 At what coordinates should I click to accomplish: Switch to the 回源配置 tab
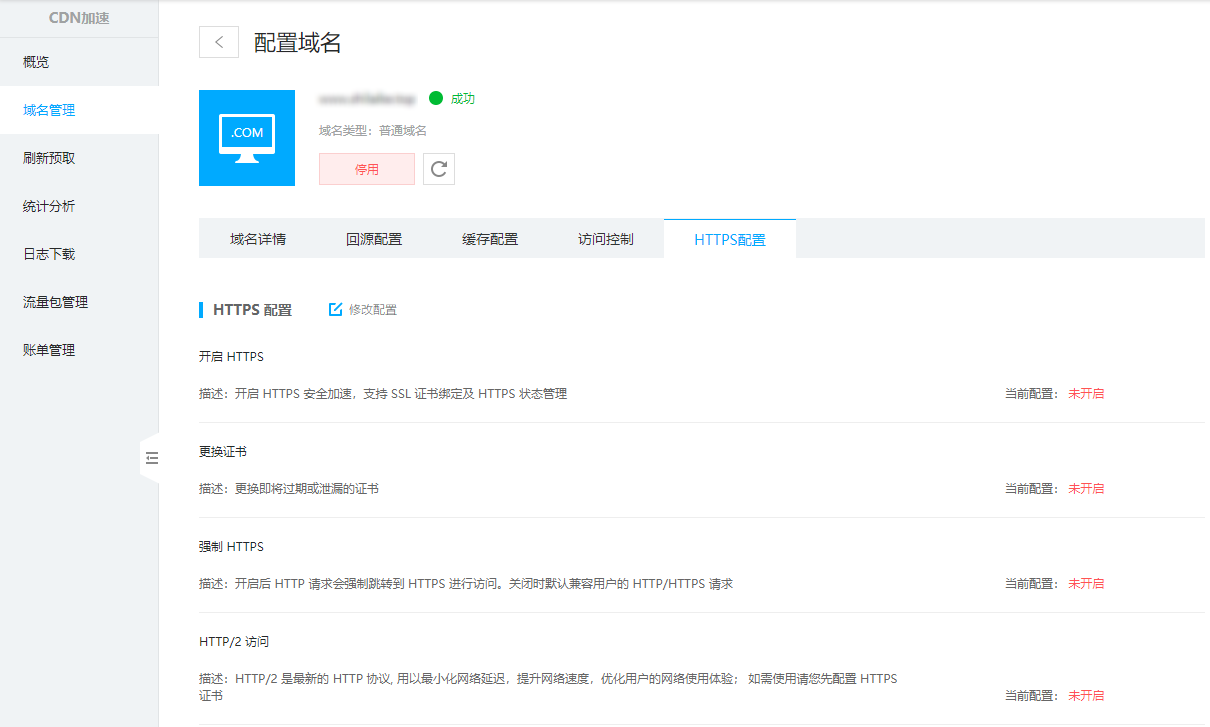click(374, 239)
